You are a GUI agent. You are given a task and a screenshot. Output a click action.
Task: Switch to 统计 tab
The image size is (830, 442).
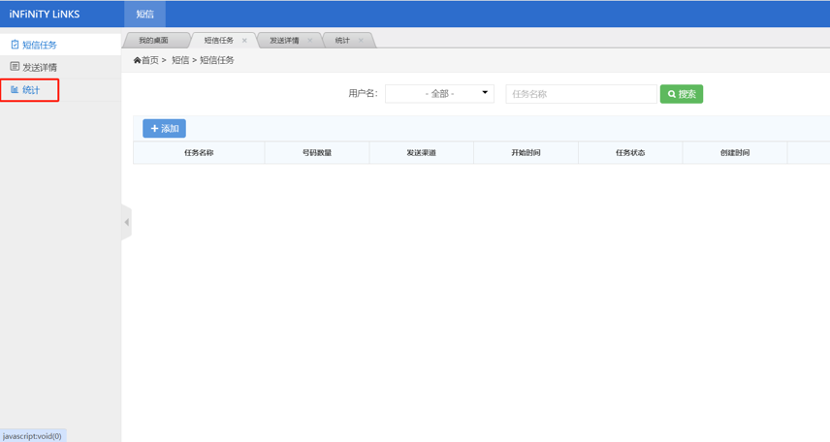click(x=342, y=41)
